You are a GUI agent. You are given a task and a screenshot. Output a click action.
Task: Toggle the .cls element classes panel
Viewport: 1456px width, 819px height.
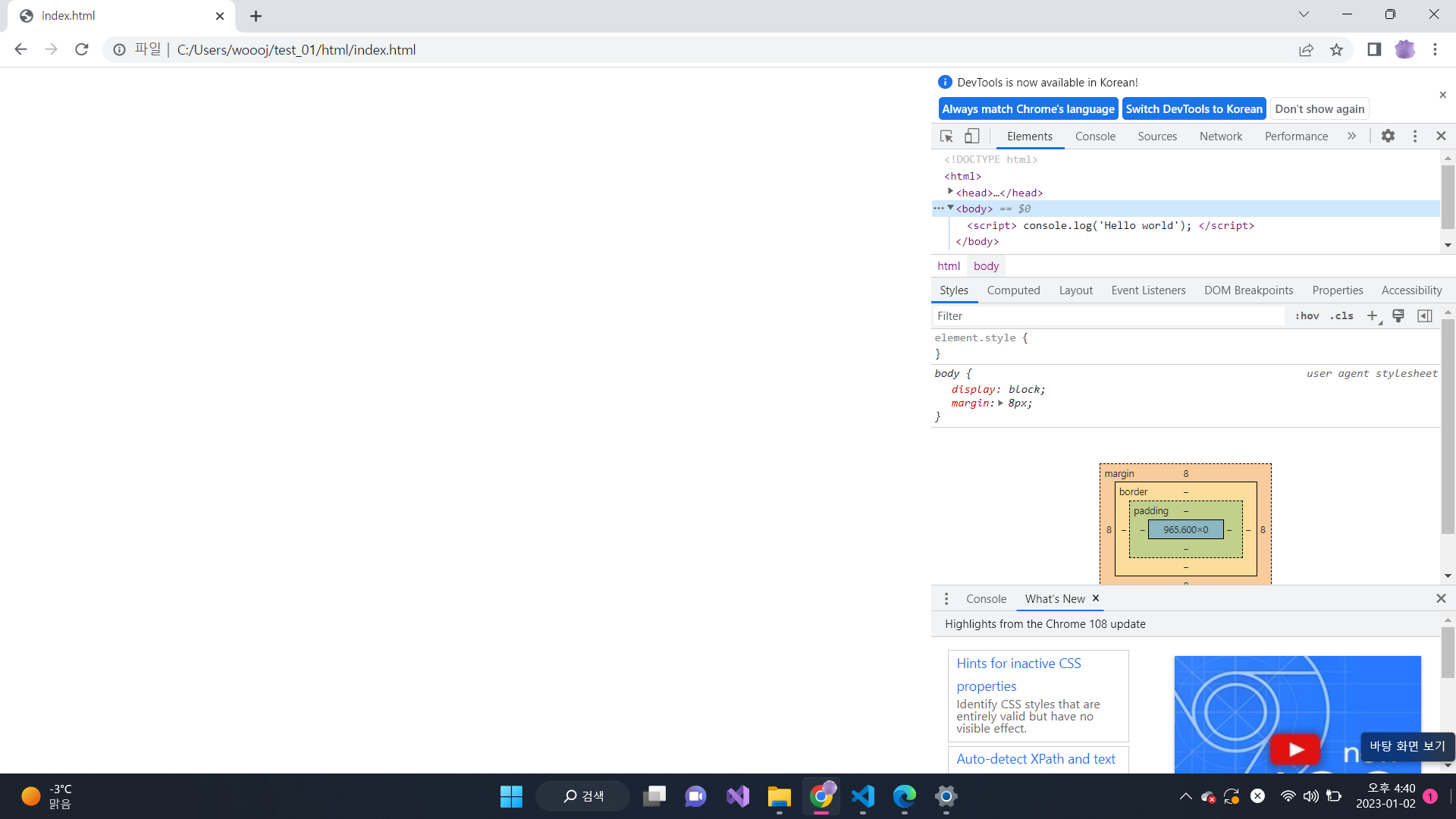coord(1341,316)
